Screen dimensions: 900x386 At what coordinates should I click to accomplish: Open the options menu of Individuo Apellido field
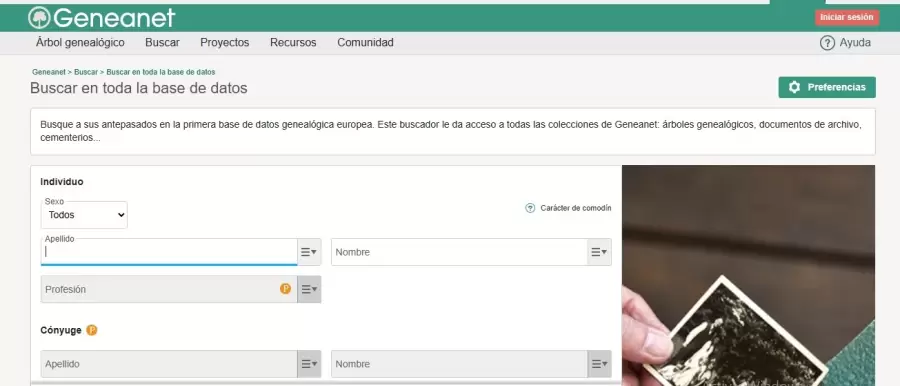(x=309, y=252)
